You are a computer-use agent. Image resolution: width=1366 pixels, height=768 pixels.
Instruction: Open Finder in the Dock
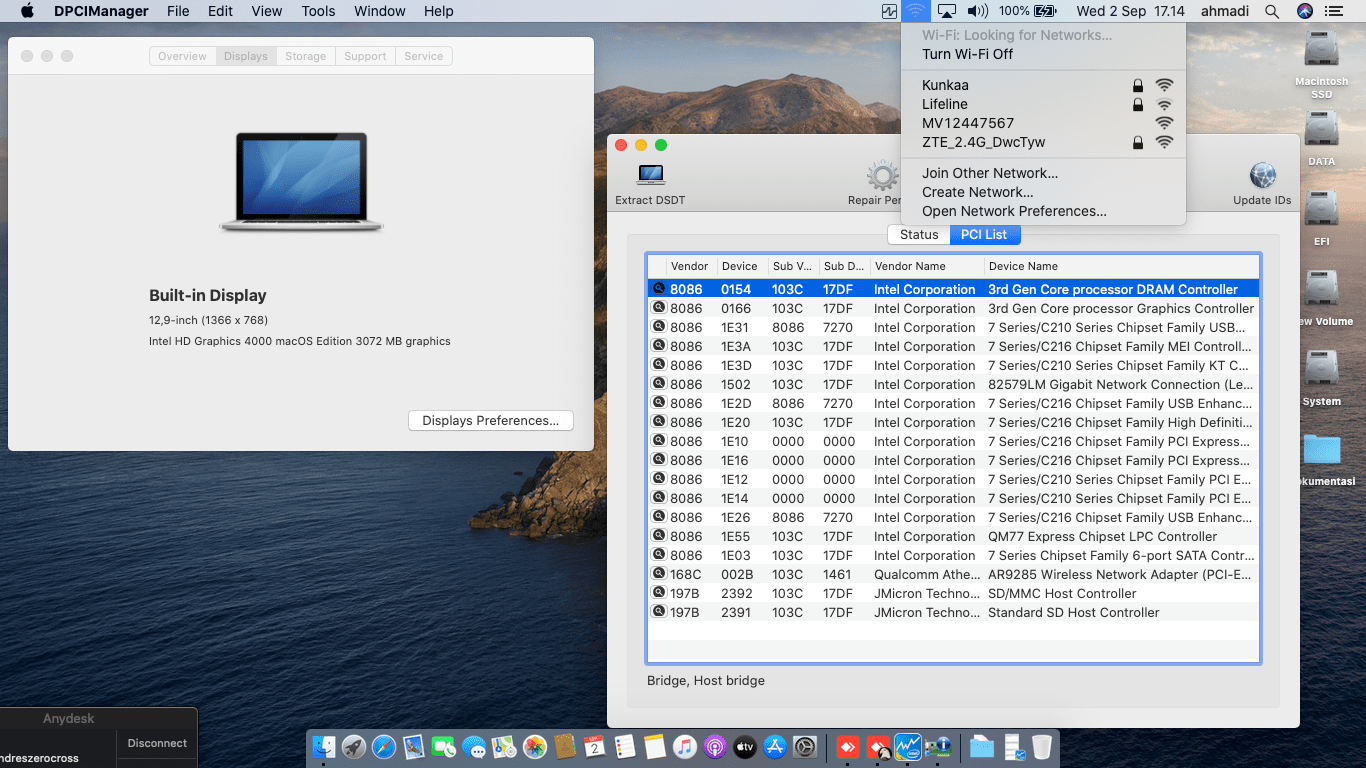[x=323, y=746]
